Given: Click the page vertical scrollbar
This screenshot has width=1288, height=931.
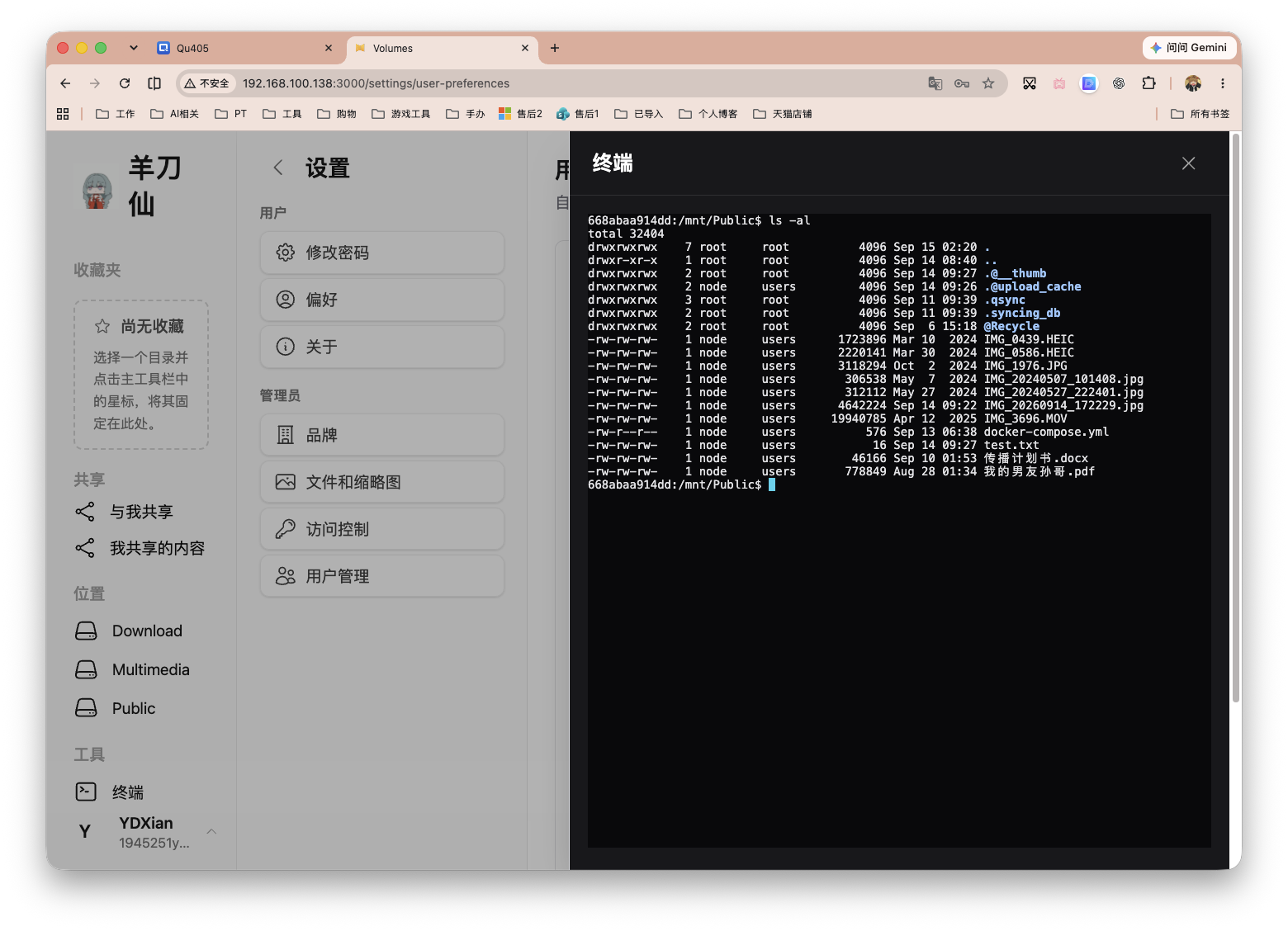Looking at the screenshot, I should 1236,418.
